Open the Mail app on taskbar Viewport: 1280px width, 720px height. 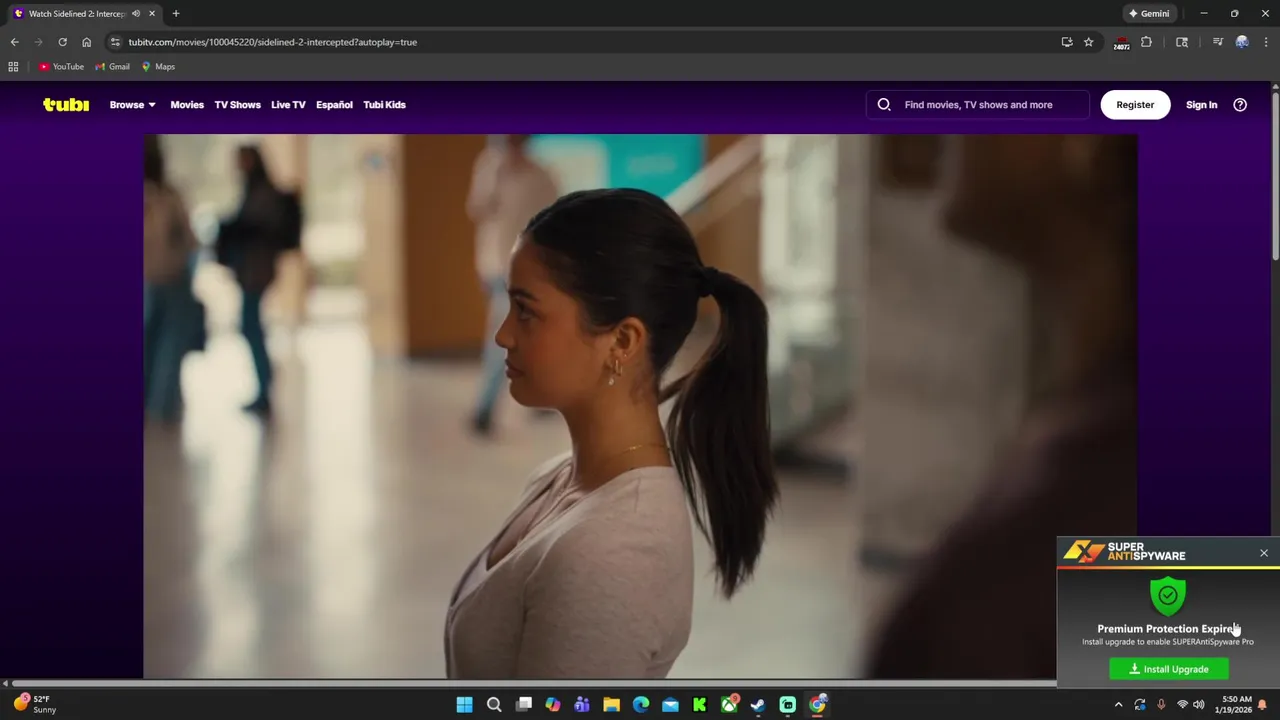click(x=670, y=705)
